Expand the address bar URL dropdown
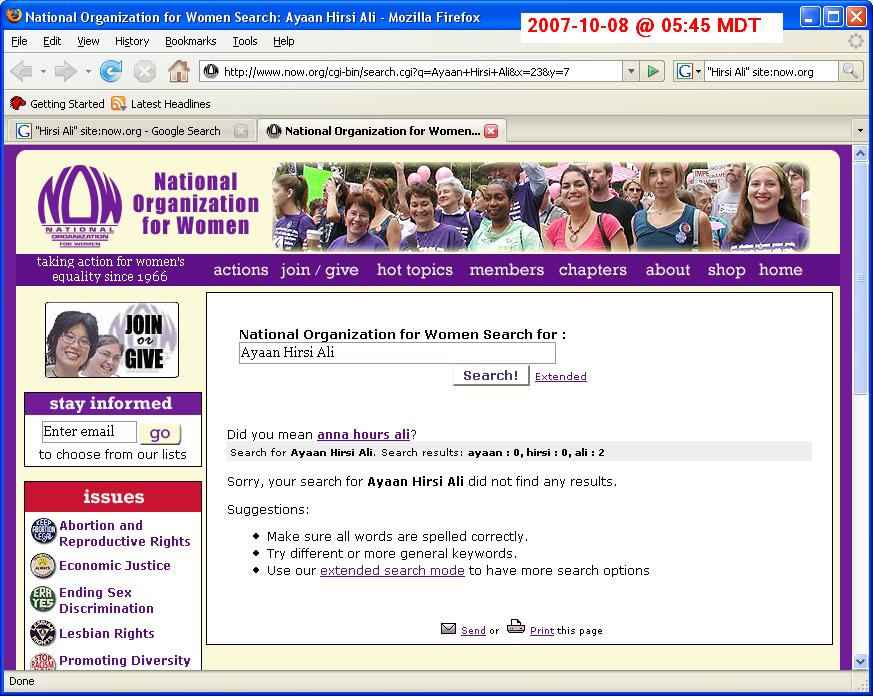This screenshot has width=873, height=697. tap(631, 71)
